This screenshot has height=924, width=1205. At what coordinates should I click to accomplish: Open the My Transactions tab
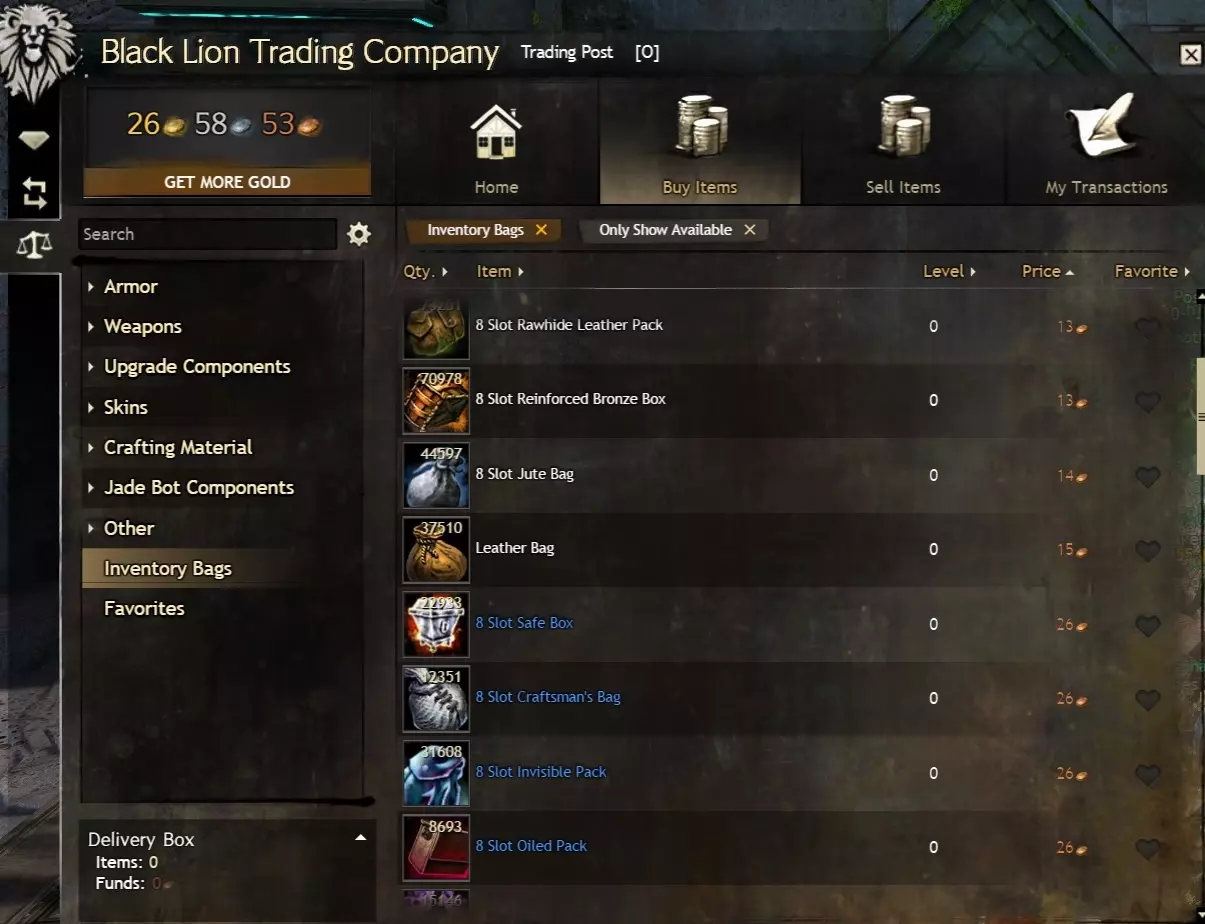pos(1106,143)
